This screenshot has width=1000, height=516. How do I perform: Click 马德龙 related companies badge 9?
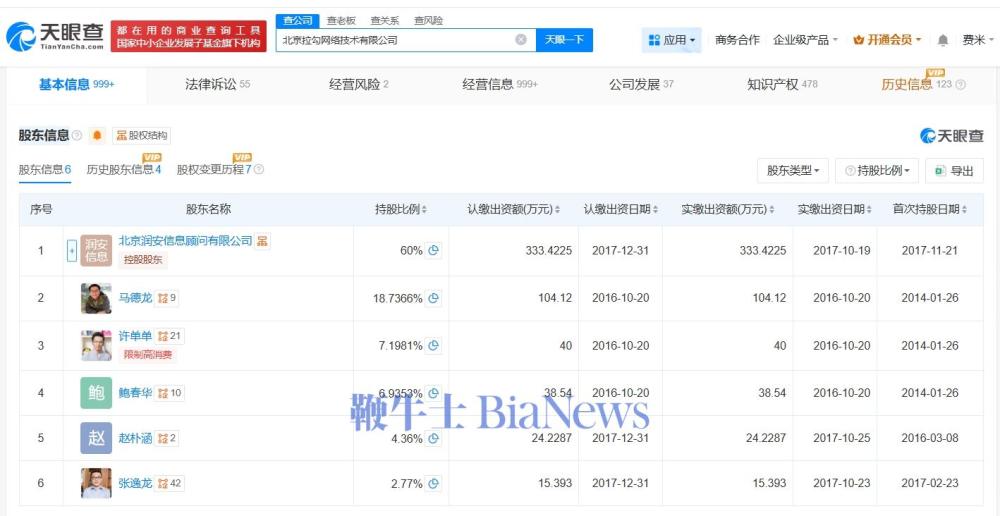coord(167,297)
